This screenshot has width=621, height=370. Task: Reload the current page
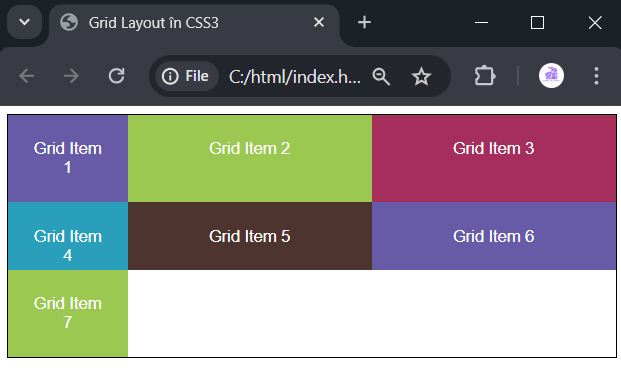pos(116,76)
